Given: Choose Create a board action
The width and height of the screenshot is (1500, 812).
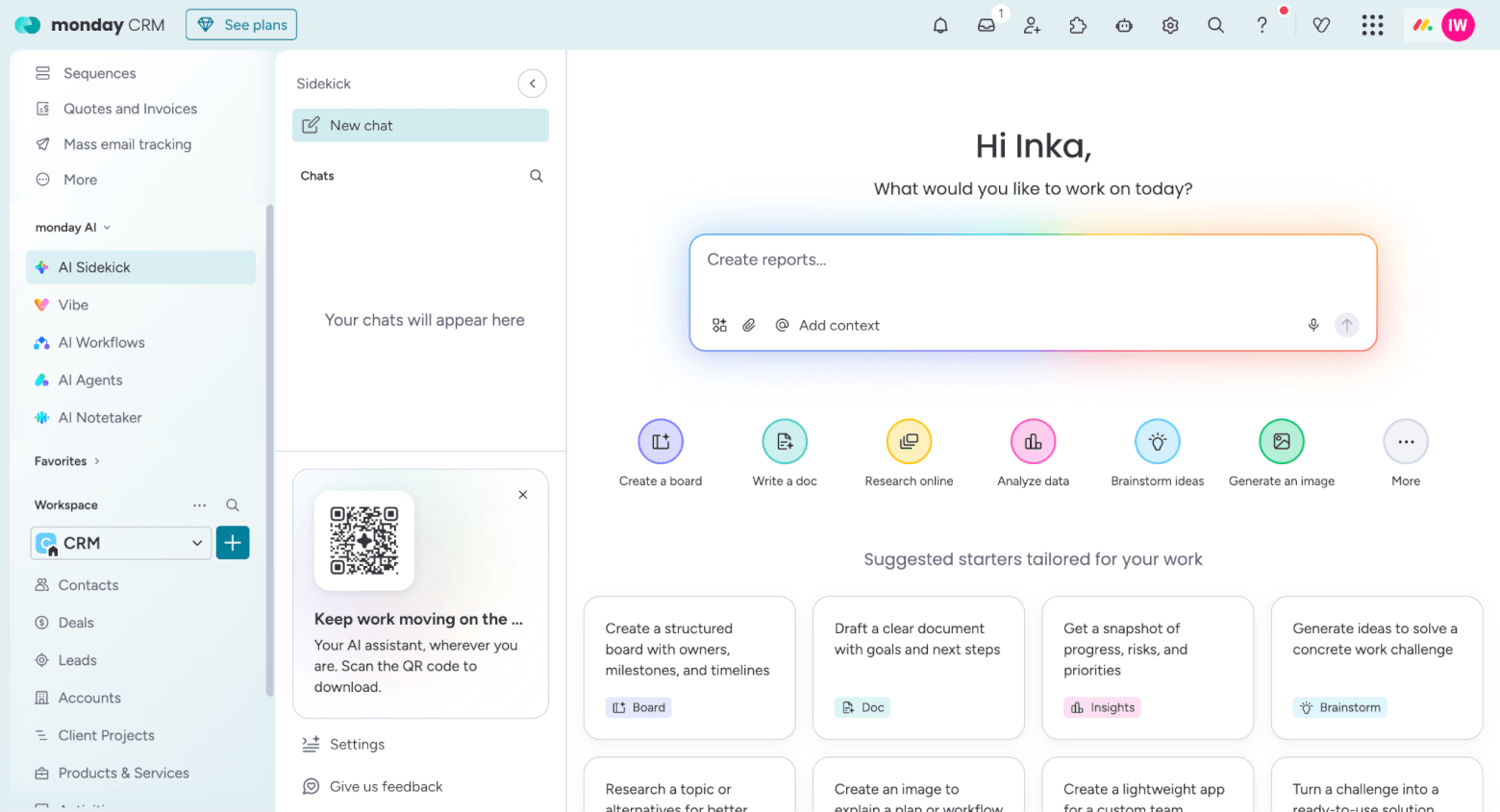Looking at the screenshot, I should click(x=661, y=454).
